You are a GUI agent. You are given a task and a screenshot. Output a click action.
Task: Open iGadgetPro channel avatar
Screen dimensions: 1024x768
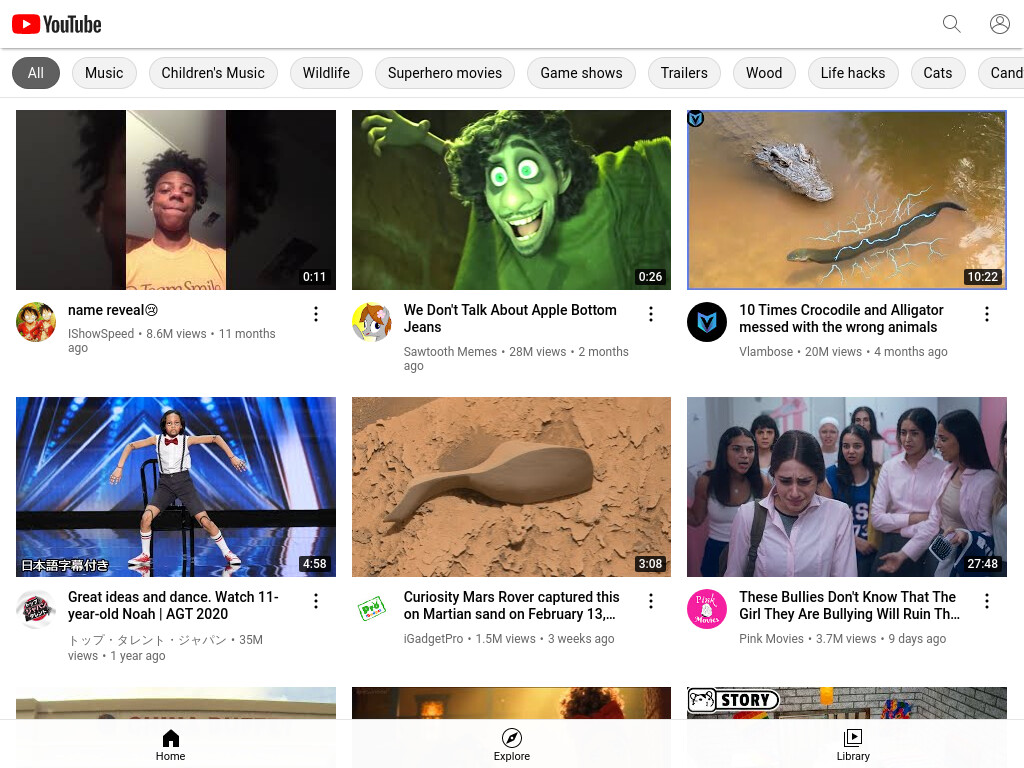coord(372,609)
